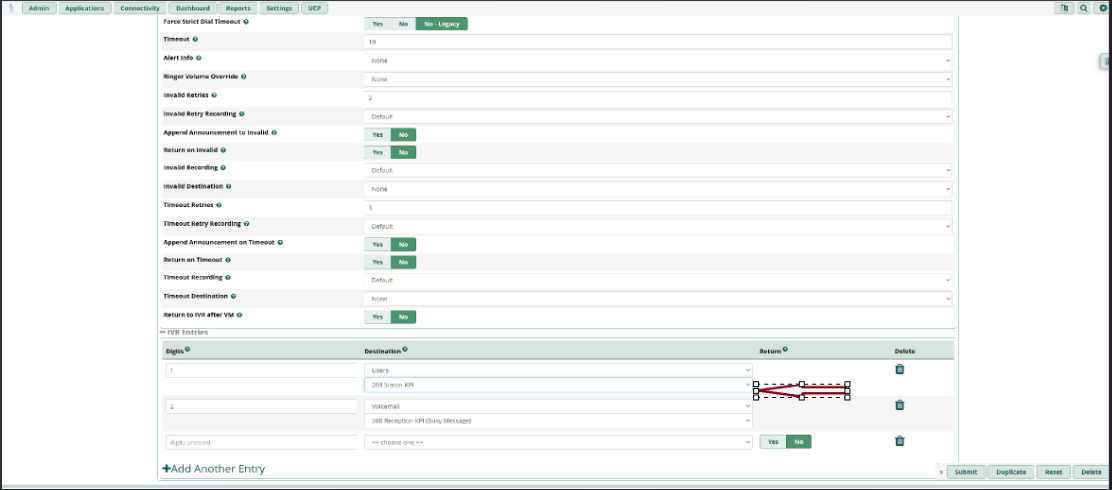Open the Invalid Destination dropdown
The image size is (1112, 490).
[658, 189]
